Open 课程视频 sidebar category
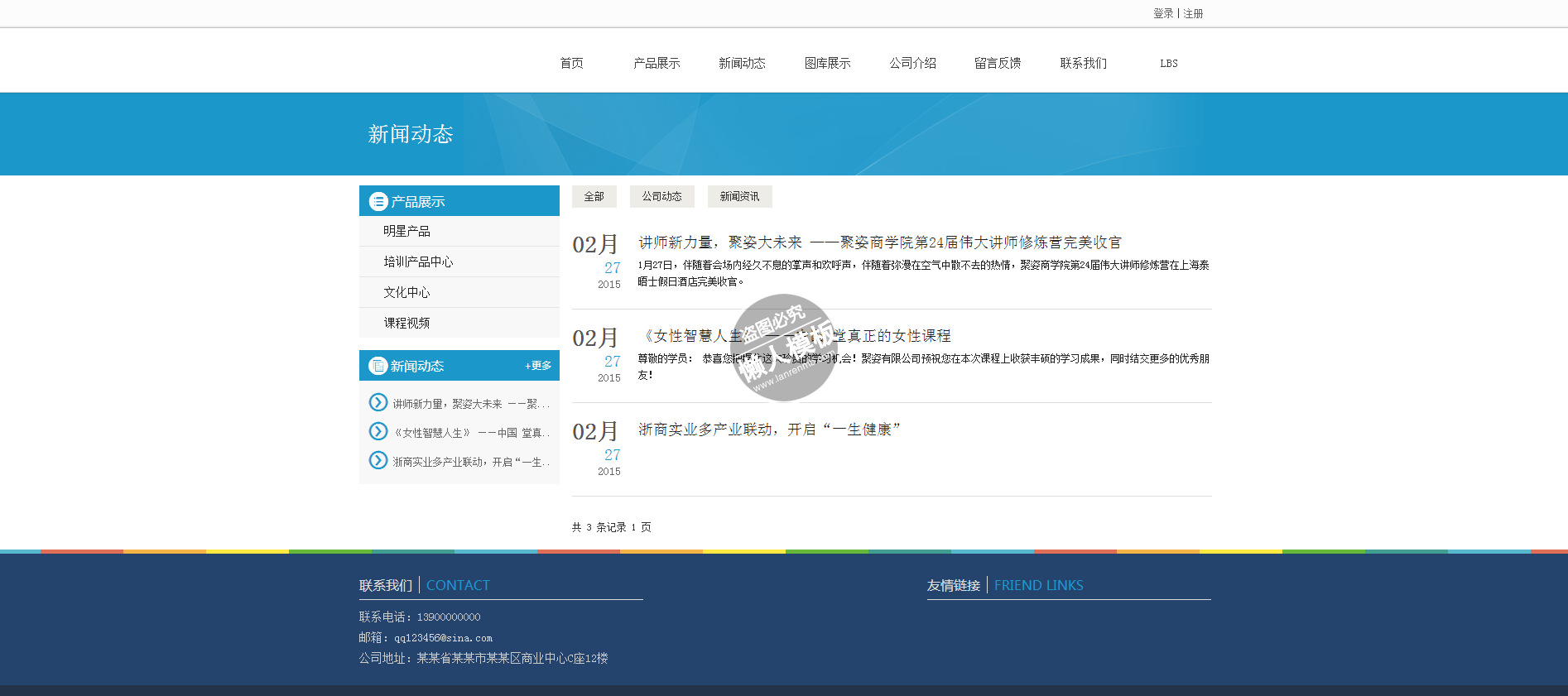 (x=406, y=323)
